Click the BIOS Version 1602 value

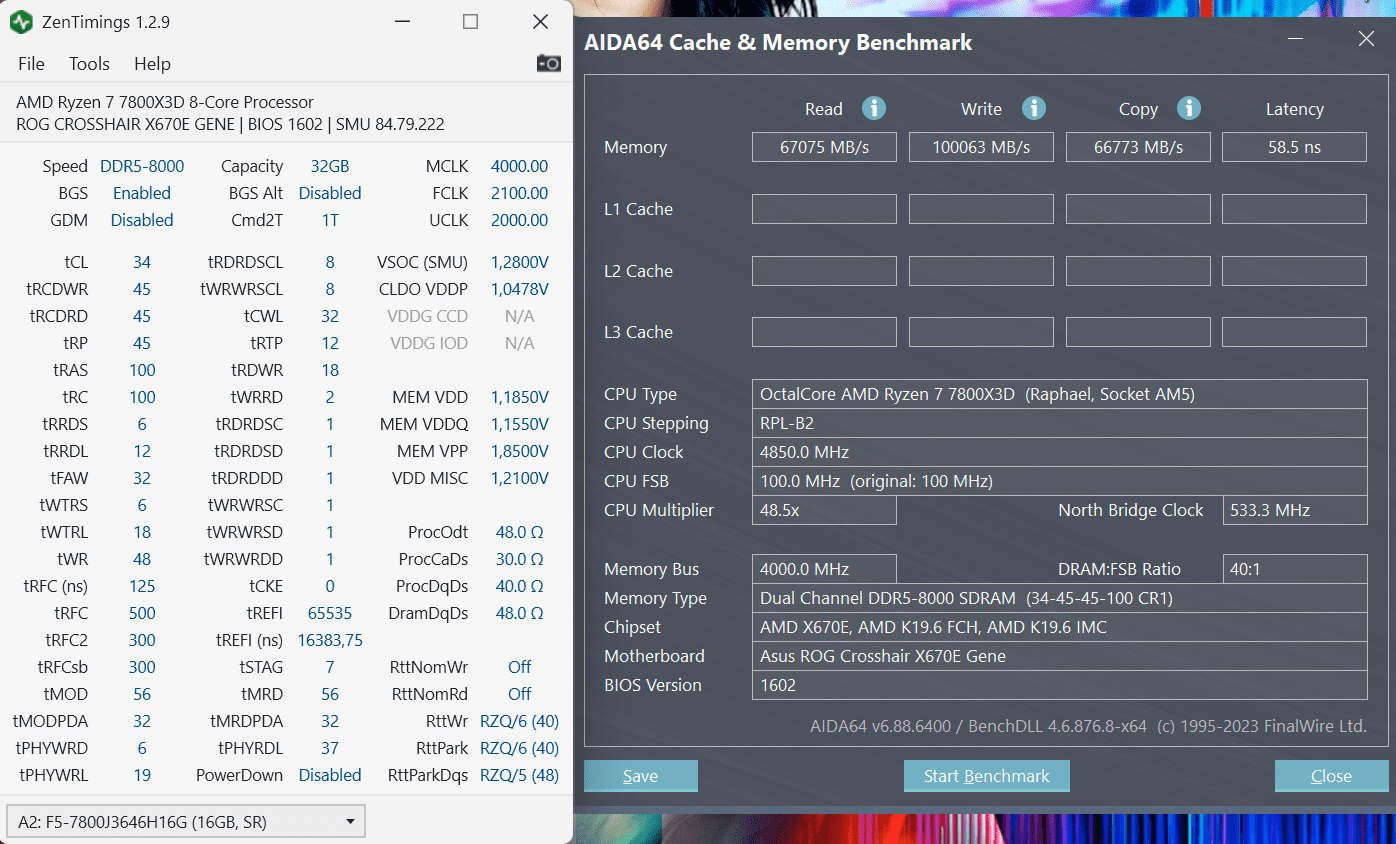[1059, 685]
